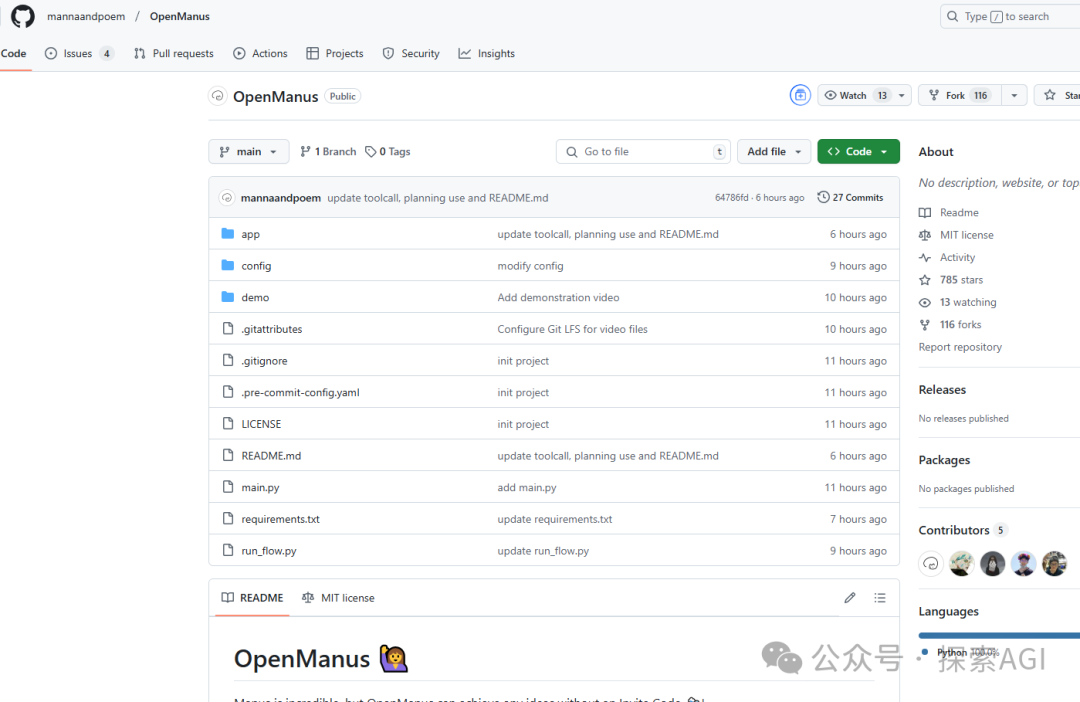Screen dimensions: 1080x702
Task: Switch to the Code tab
Action: (x=14, y=53)
